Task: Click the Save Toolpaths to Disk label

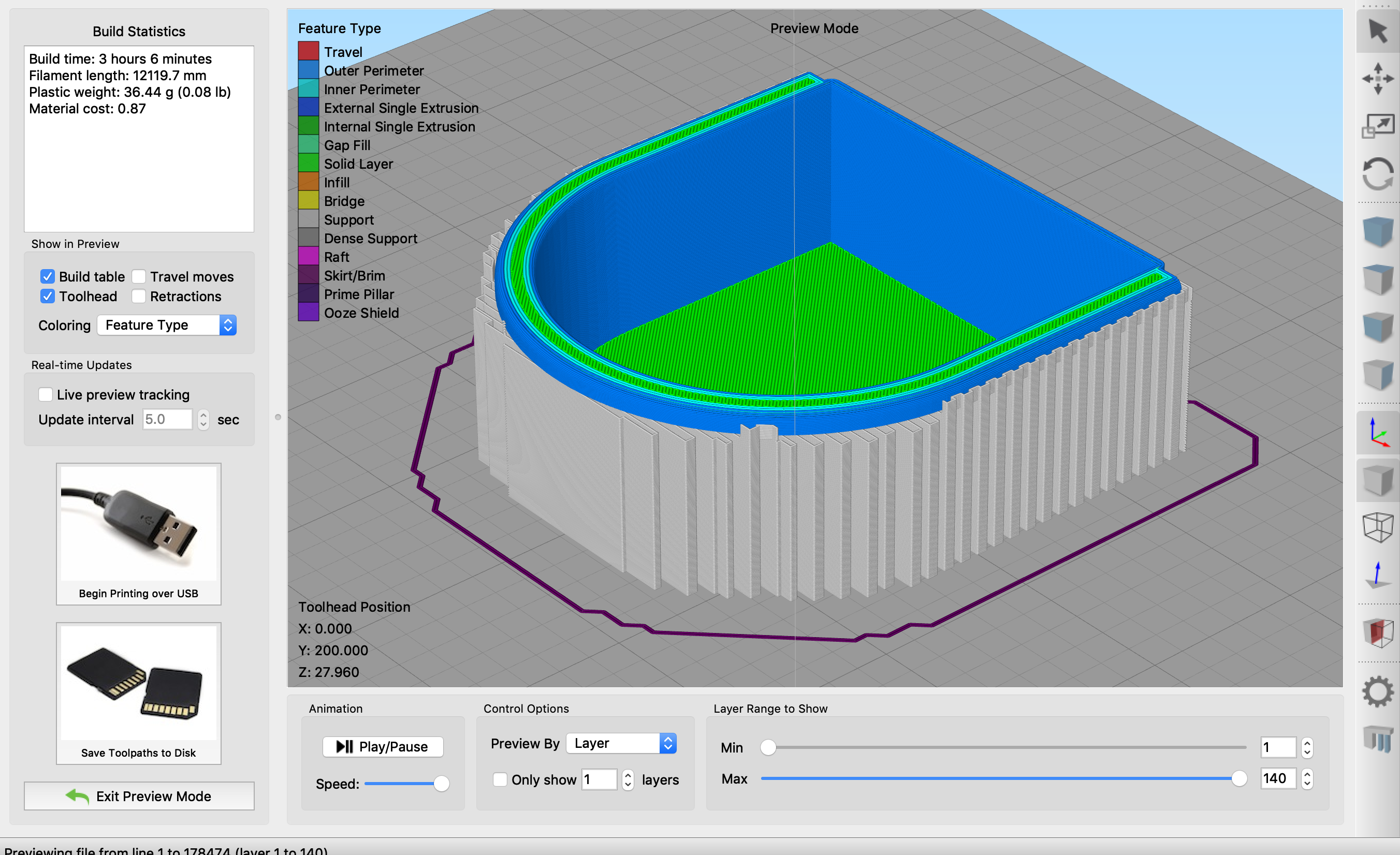Action: coord(139,753)
